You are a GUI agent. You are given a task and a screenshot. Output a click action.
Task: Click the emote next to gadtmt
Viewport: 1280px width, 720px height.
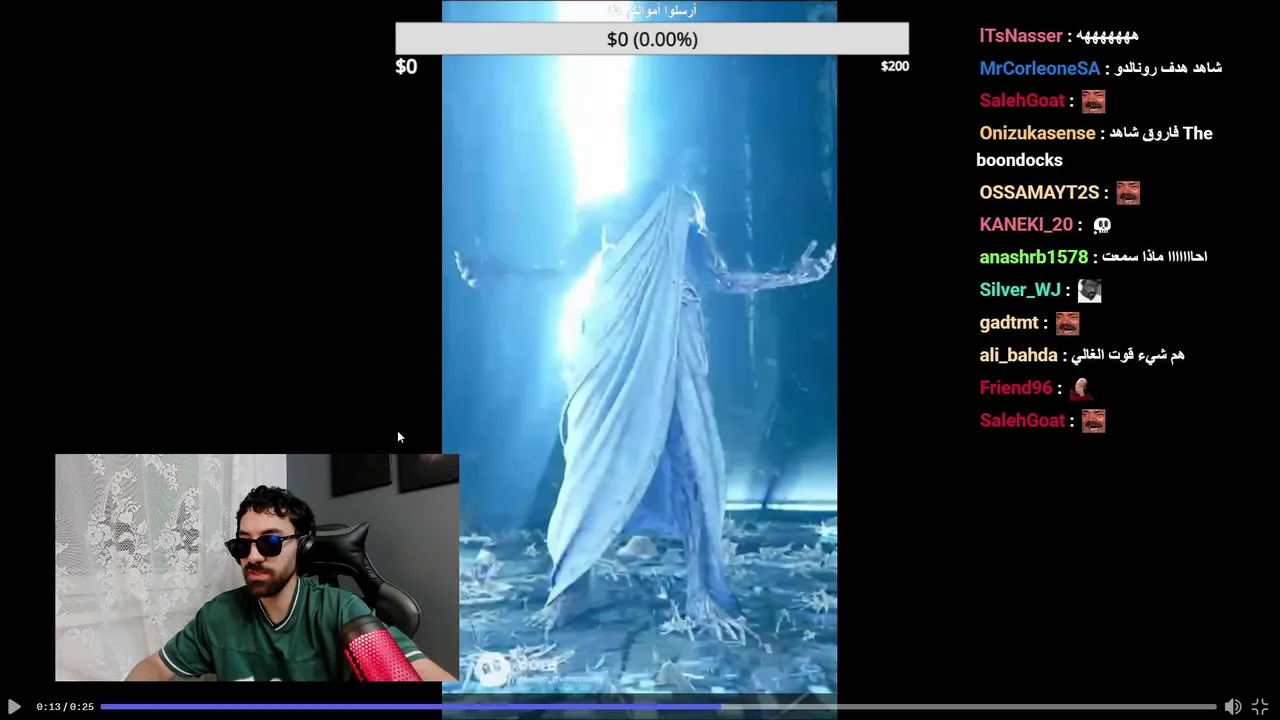point(1067,323)
